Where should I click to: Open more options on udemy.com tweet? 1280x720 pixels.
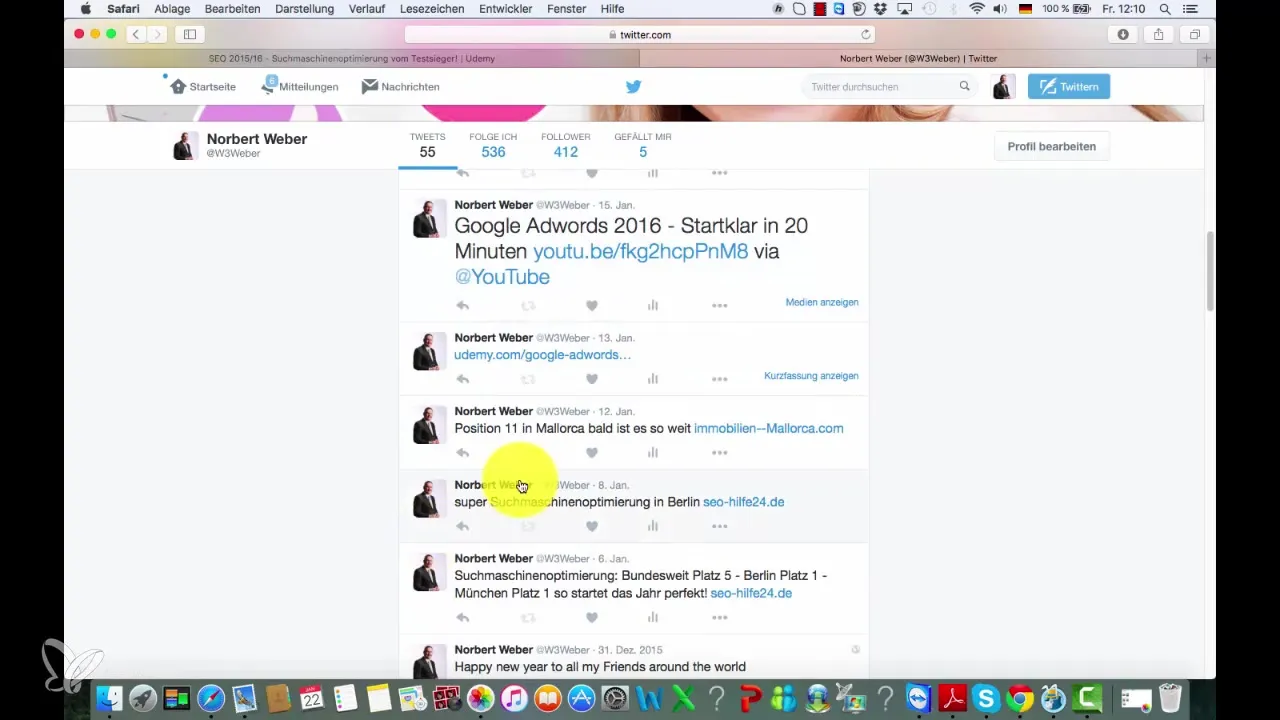point(719,379)
